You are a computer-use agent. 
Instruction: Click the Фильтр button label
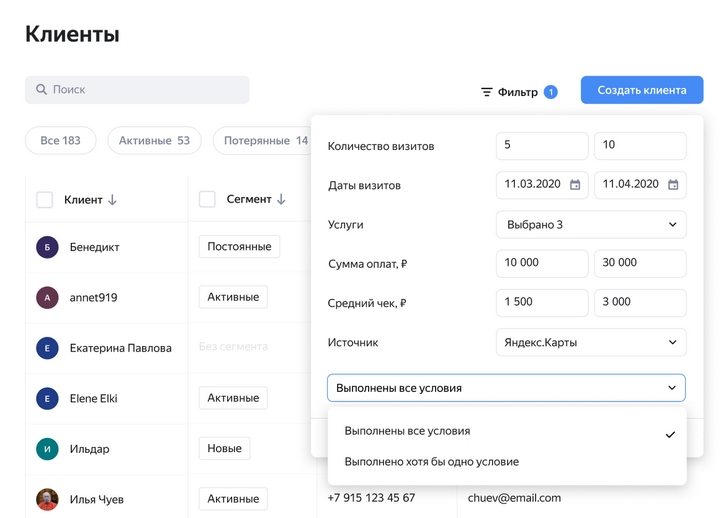[x=517, y=92]
